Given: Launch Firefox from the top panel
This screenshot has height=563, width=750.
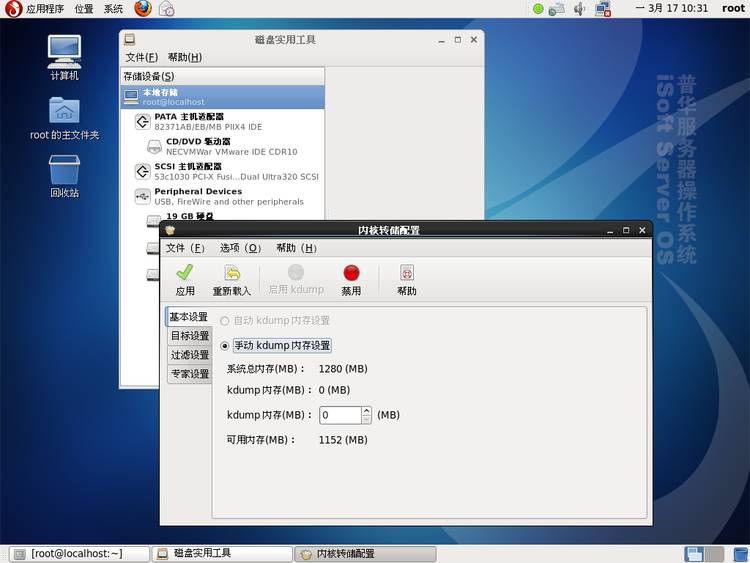Looking at the screenshot, I should pos(143,9).
